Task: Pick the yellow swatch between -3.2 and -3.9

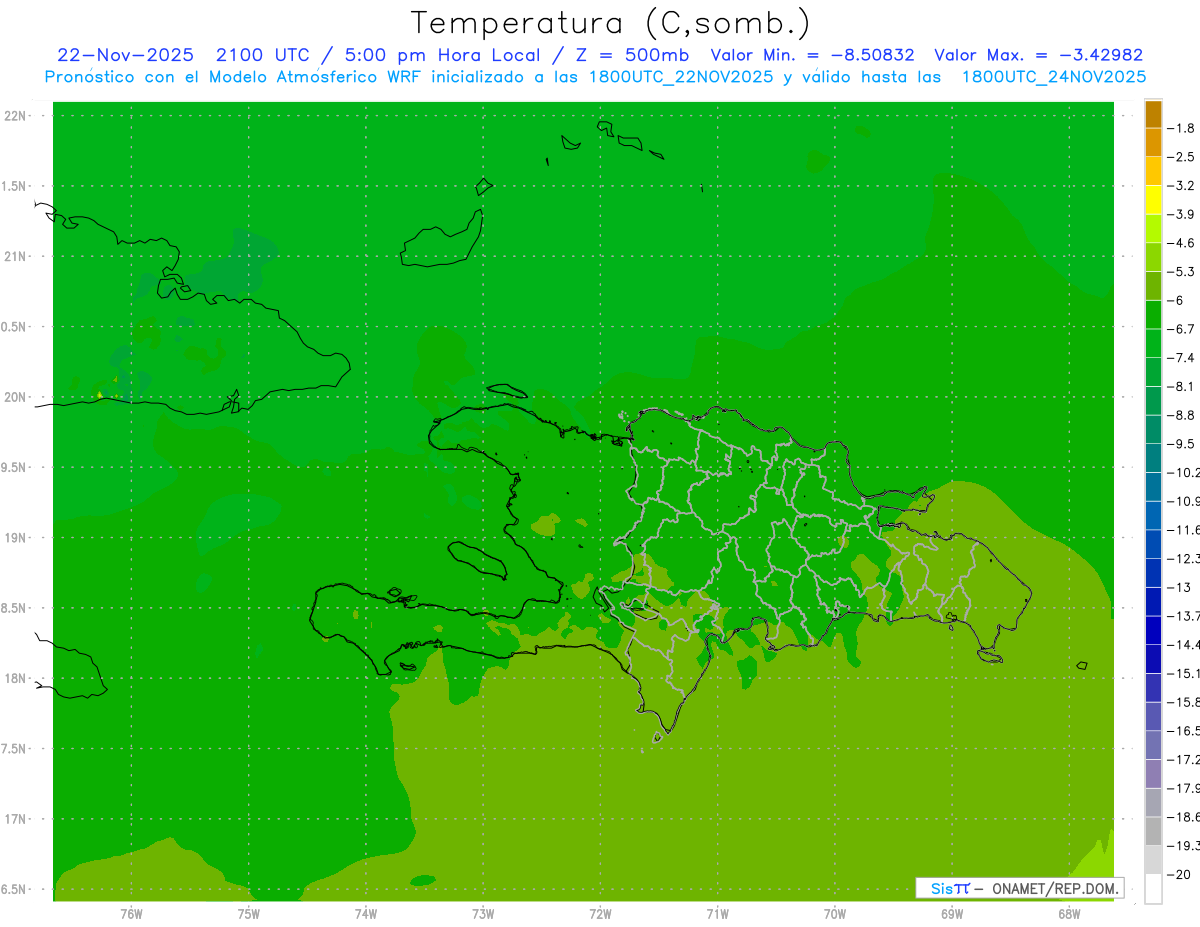Action: coord(1153,200)
